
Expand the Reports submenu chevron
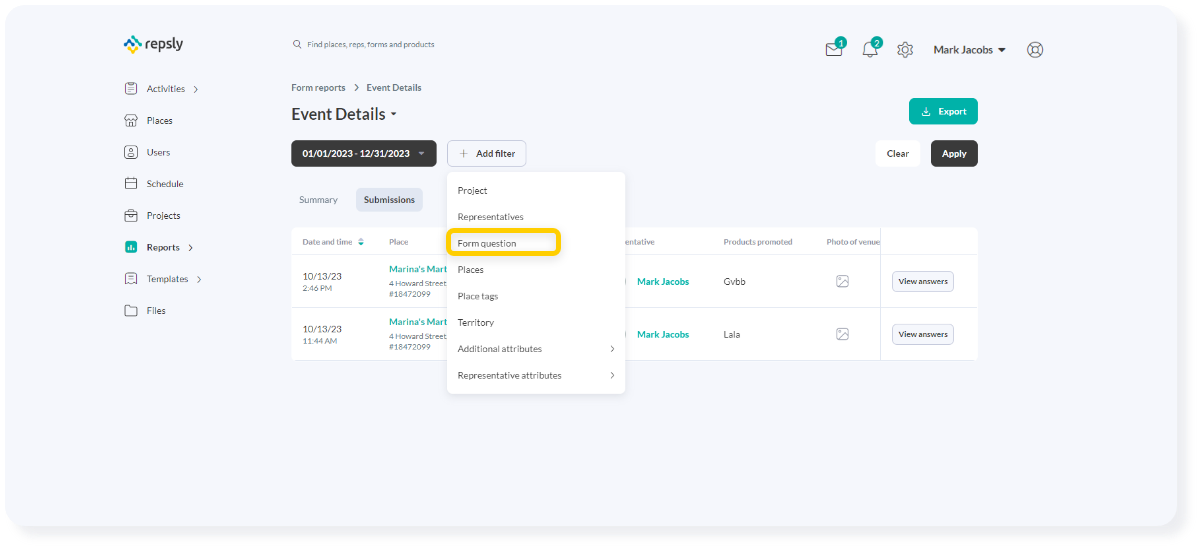coord(191,248)
